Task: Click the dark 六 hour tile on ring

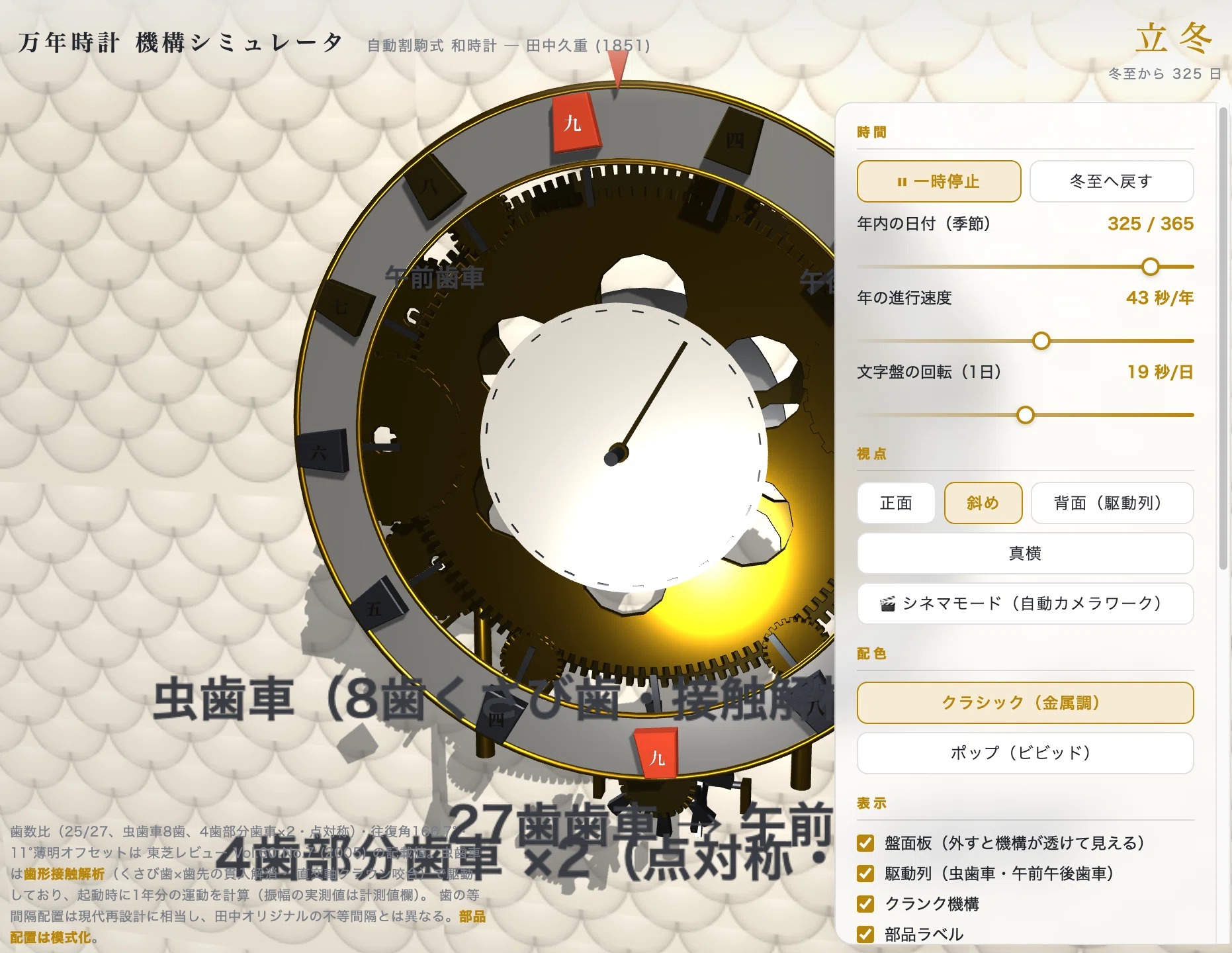Action: pyautogui.click(x=322, y=451)
